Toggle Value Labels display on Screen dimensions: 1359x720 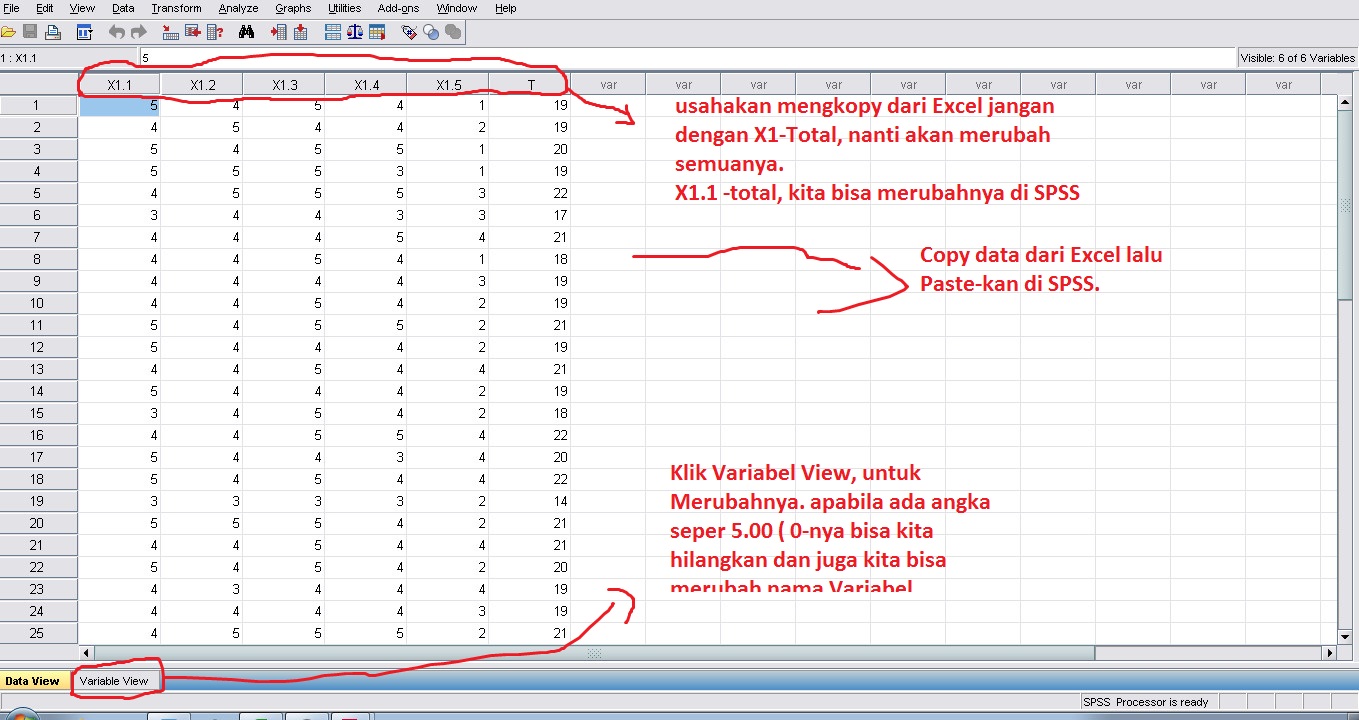click(410, 31)
